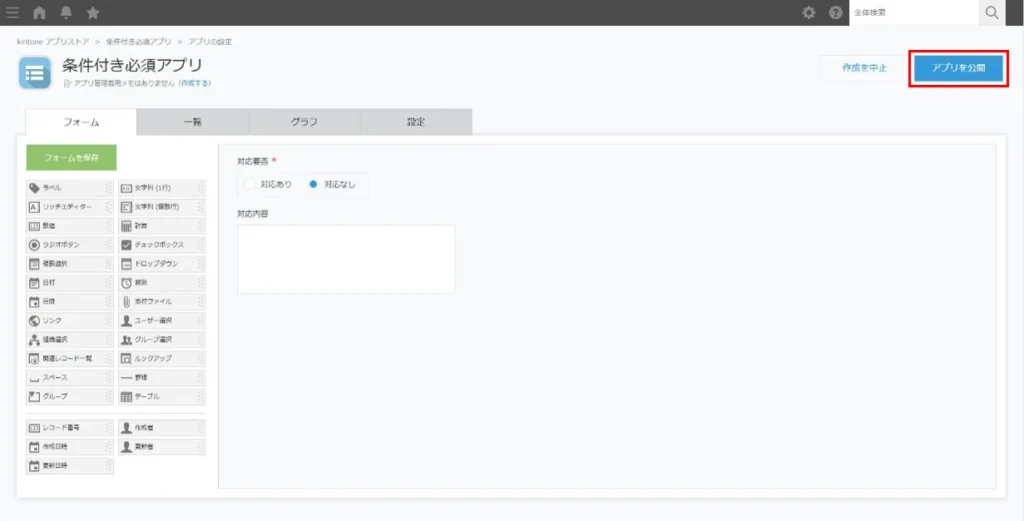This screenshot has height=521, width=1024.
Task: Select the 更新日時 field
Action: 70,466
